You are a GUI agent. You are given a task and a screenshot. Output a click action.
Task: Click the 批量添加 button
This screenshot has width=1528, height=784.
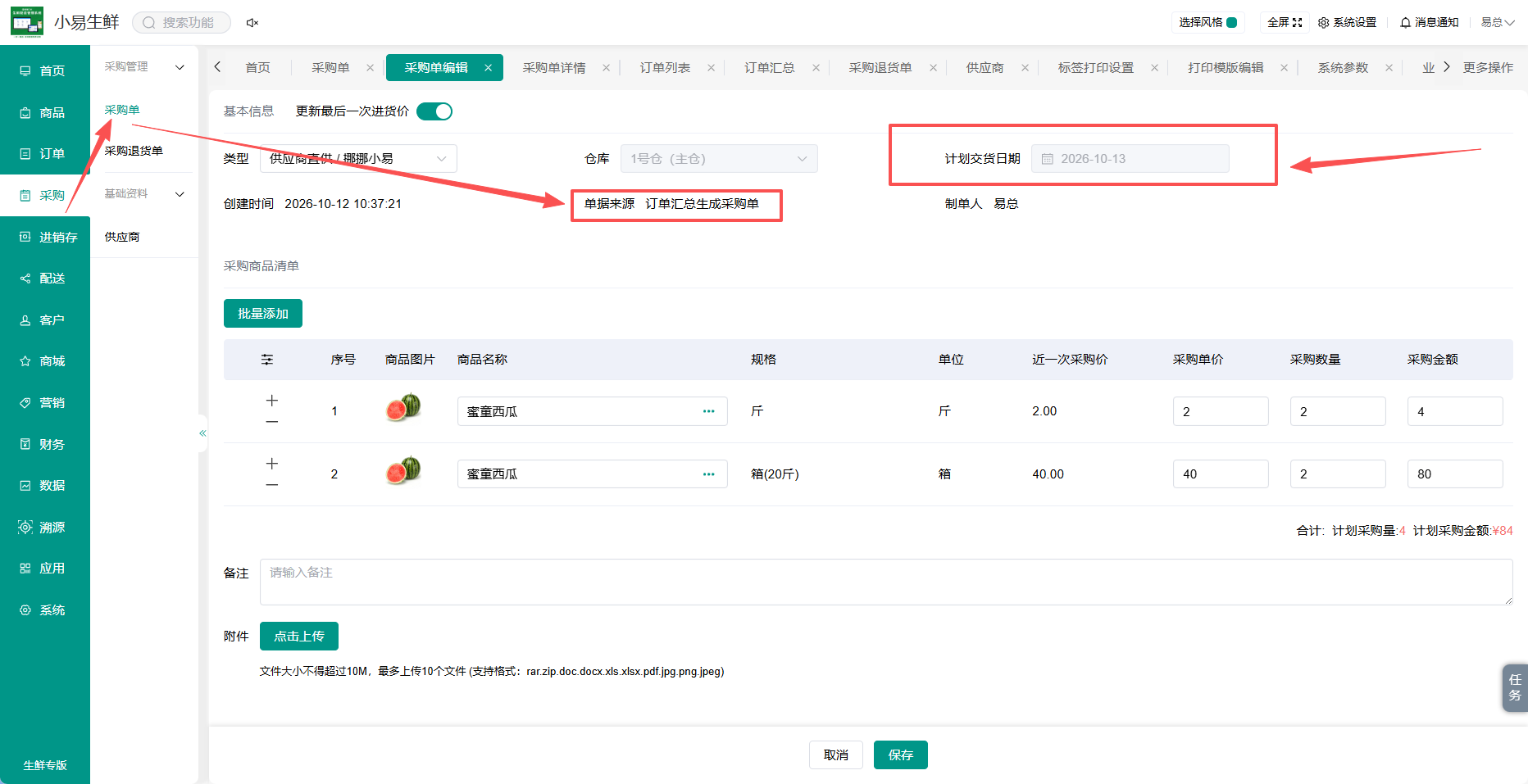pyautogui.click(x=263, y=314)
